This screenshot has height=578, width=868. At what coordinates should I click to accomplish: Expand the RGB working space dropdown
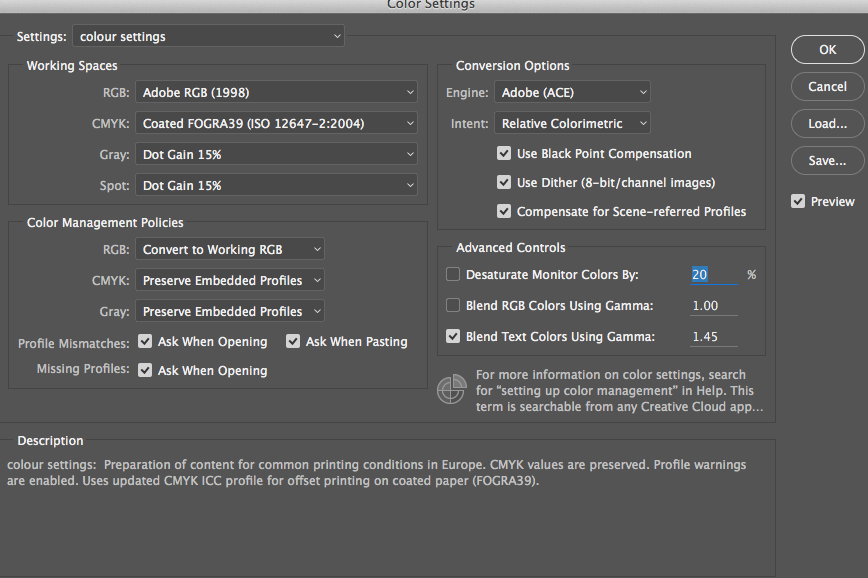coord(276,93)
